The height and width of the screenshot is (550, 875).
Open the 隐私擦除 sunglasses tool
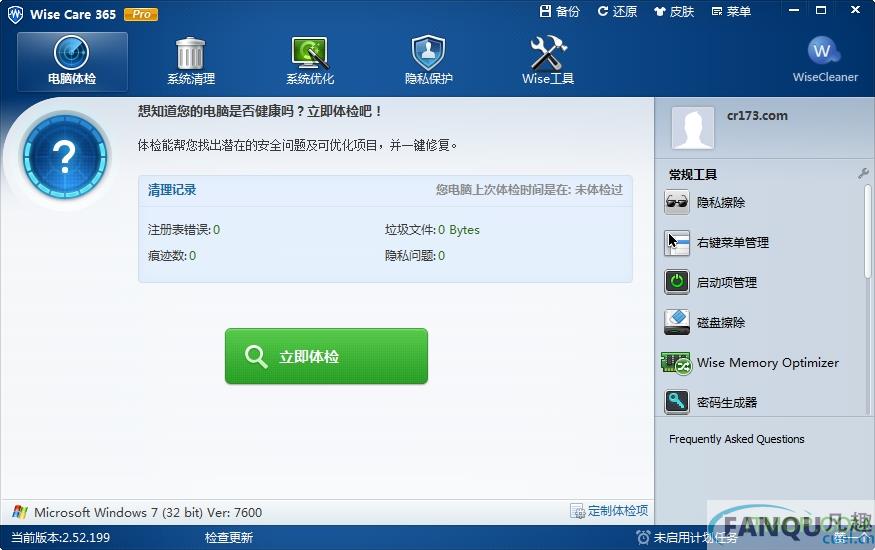[677, 202]
